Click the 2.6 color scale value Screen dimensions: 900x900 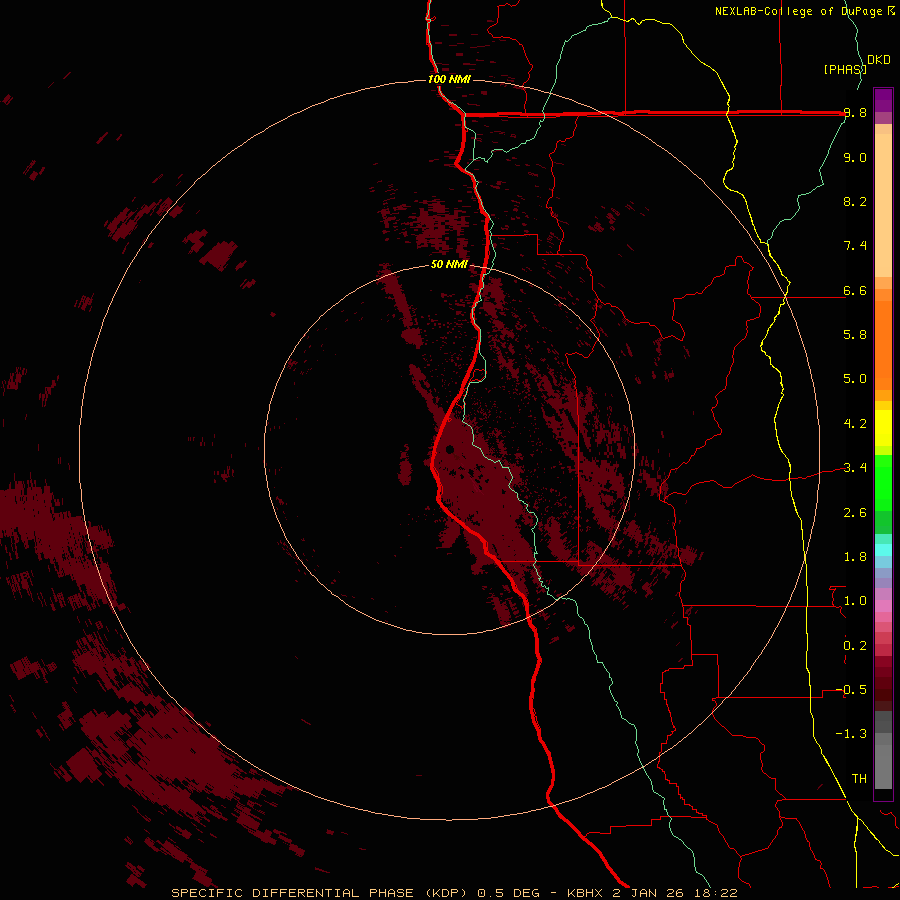[x=855, y=513]
